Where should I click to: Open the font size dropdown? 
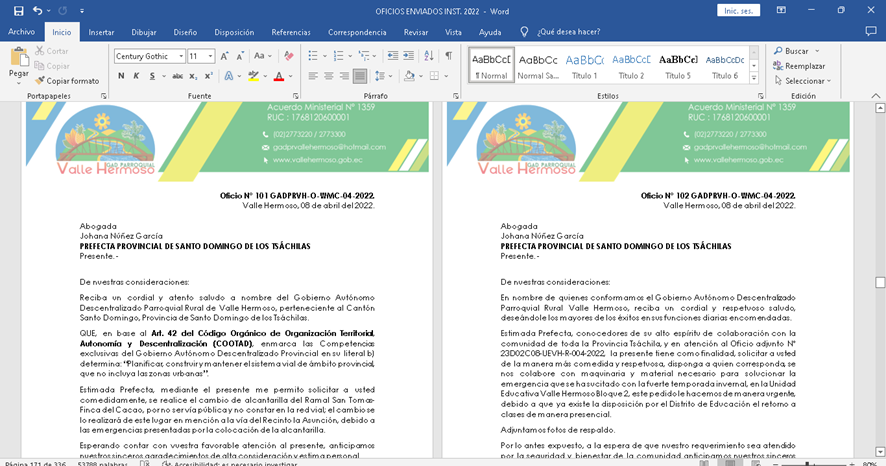click(x=210, y=56)
